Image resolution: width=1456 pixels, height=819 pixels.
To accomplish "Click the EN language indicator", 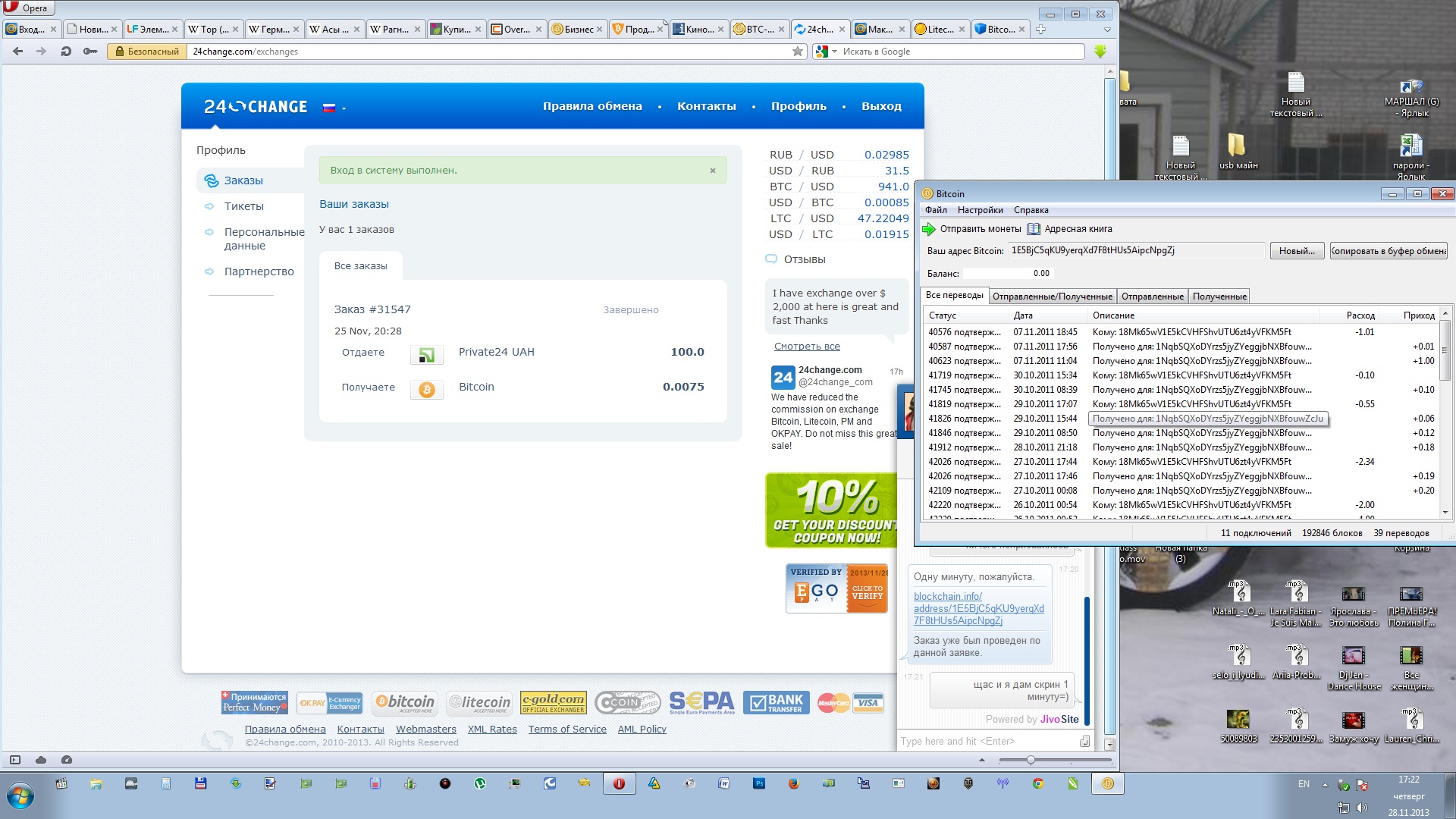I will click(1304, 784).
